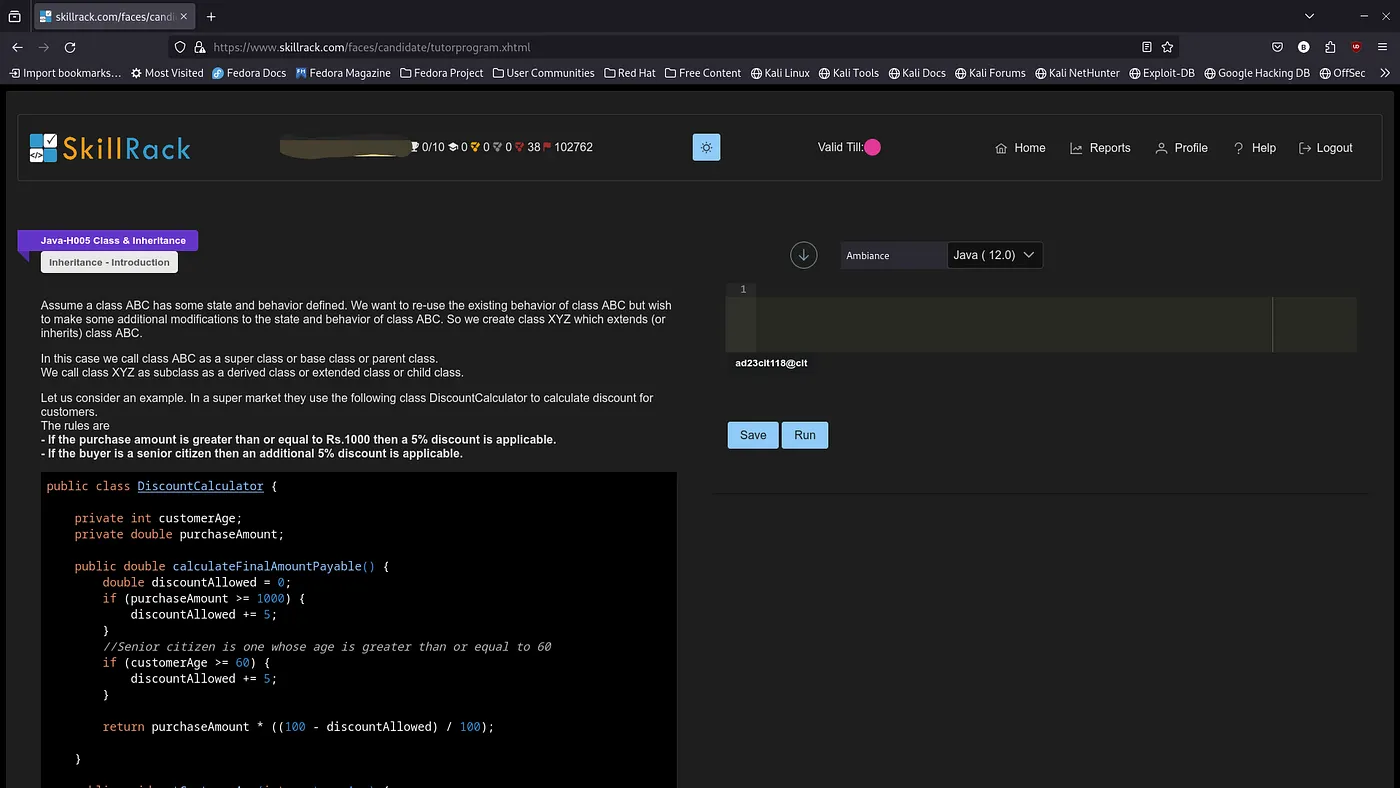
Task: Show more bookmarks chevron
Action: click(1384, 73)
